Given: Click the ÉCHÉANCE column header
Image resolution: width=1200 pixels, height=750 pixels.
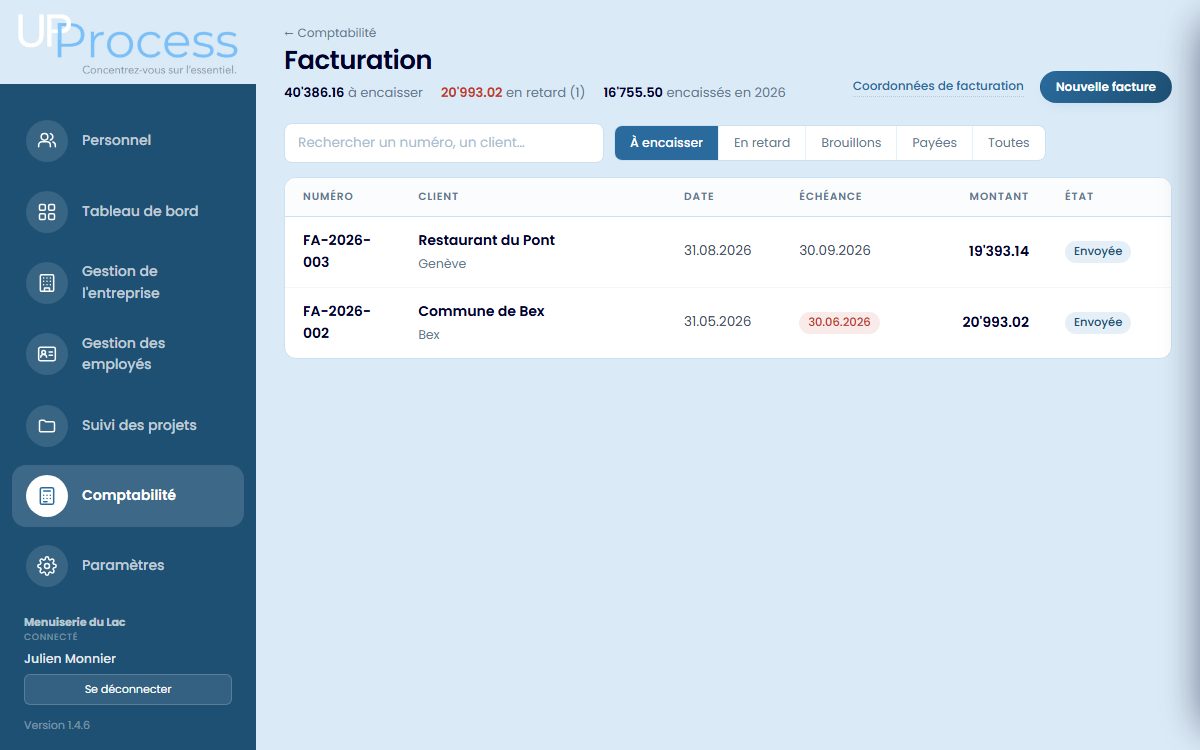Looking at the screenshot, I should [x=830, y=197].
